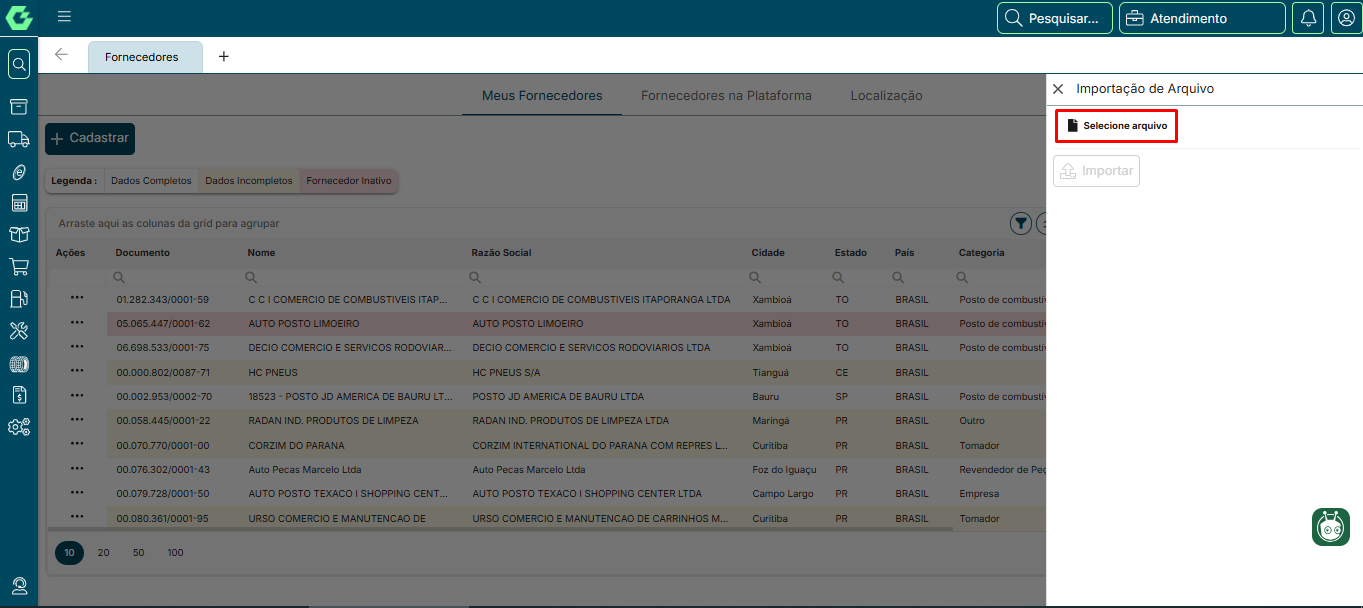The image size is (1363, 608).
Task: Click the Categoria column filter field
Action: coord(998,277)
